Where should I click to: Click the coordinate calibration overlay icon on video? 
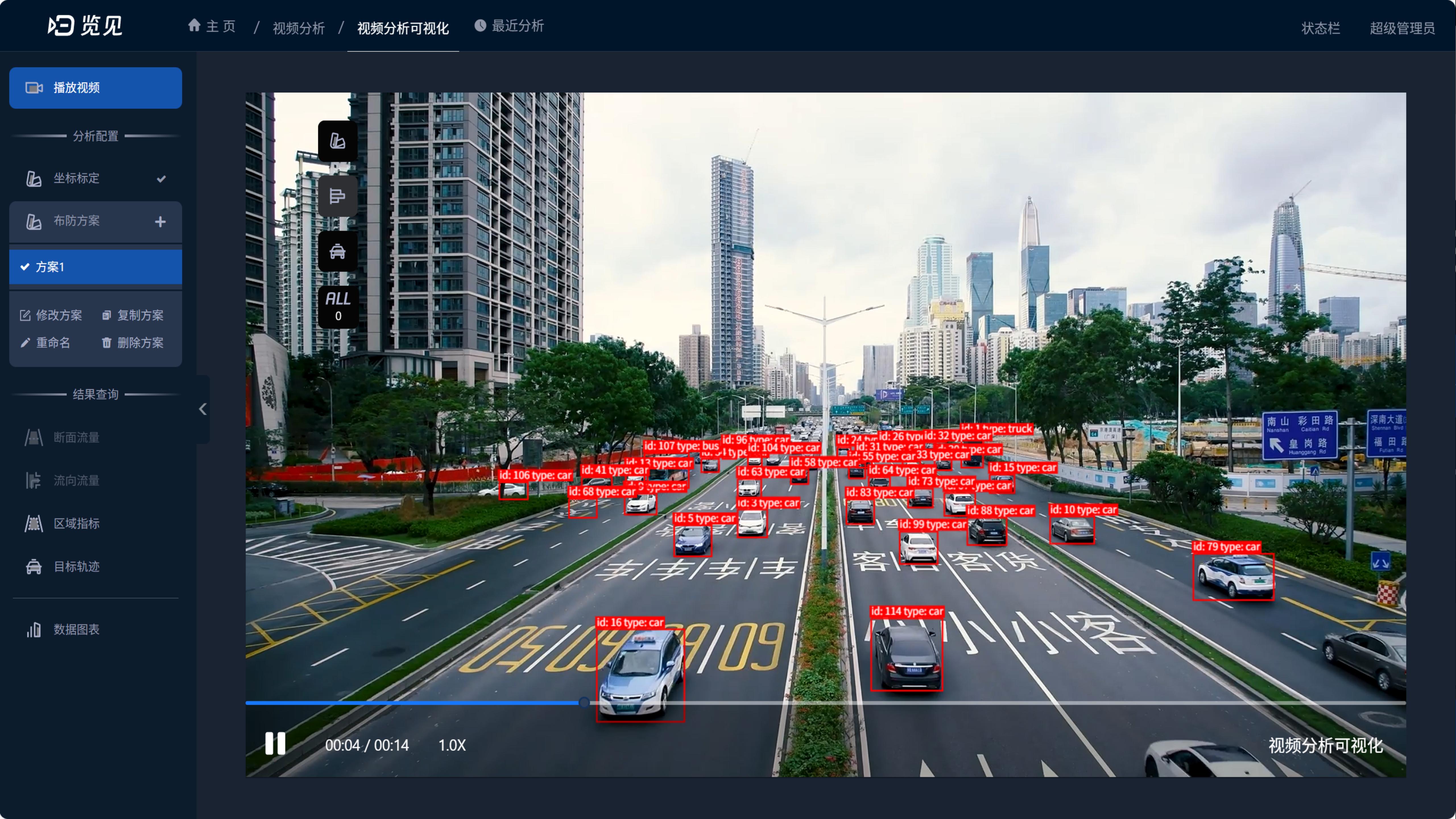[x=338, y=141]
